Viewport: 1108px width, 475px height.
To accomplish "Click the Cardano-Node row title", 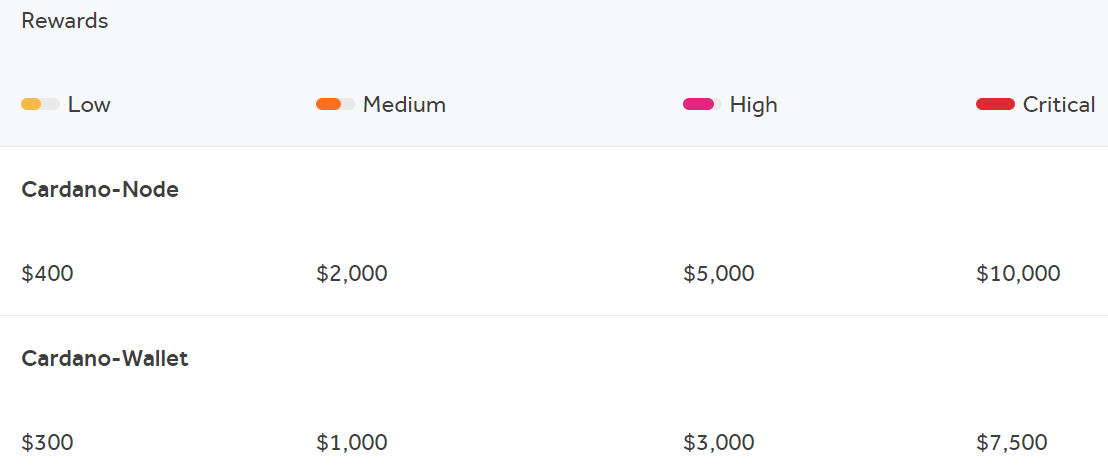I will coord(100,189).
